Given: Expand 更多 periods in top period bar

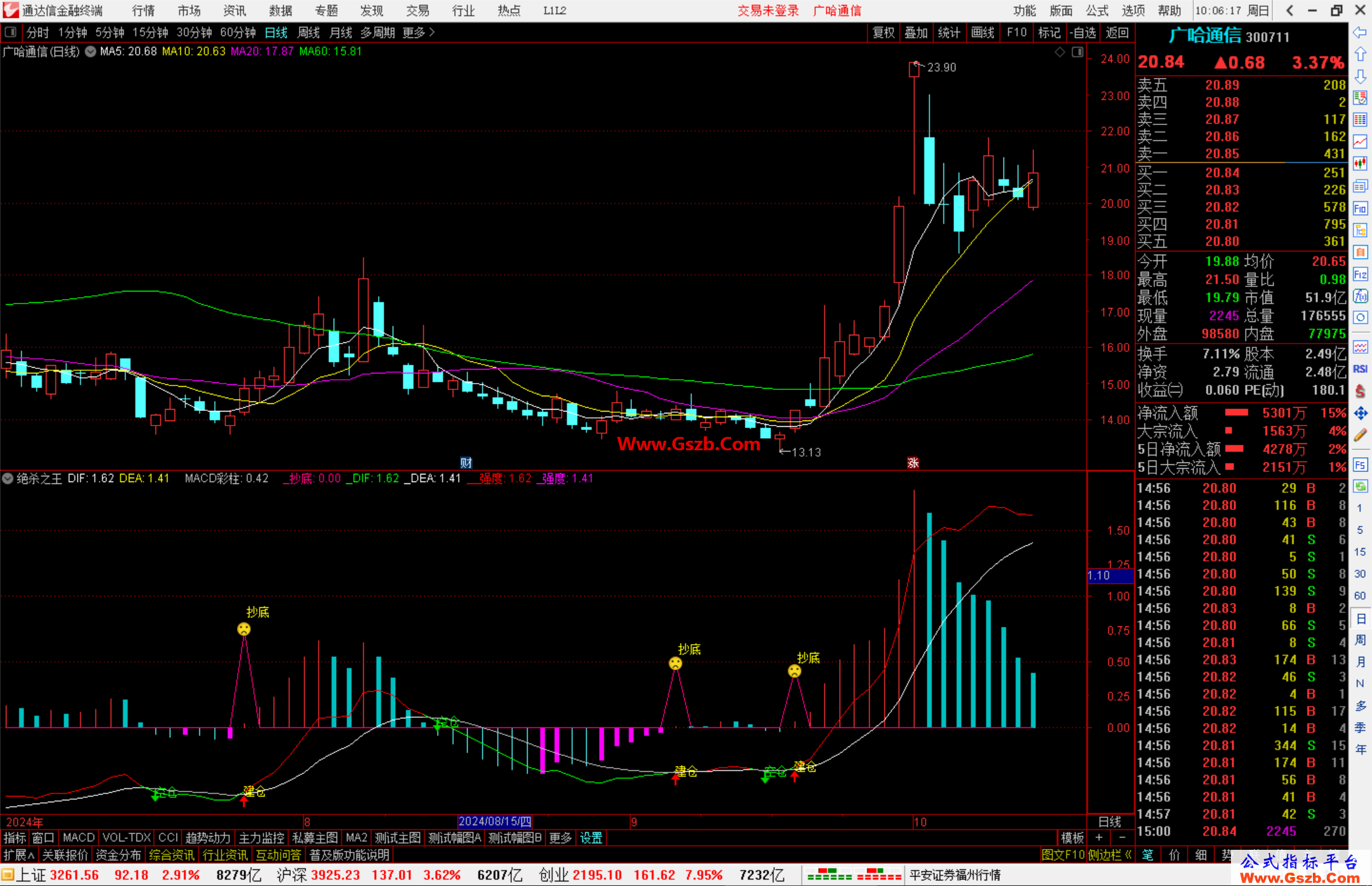Looking at the screenshot, I should tap(419, 32).
